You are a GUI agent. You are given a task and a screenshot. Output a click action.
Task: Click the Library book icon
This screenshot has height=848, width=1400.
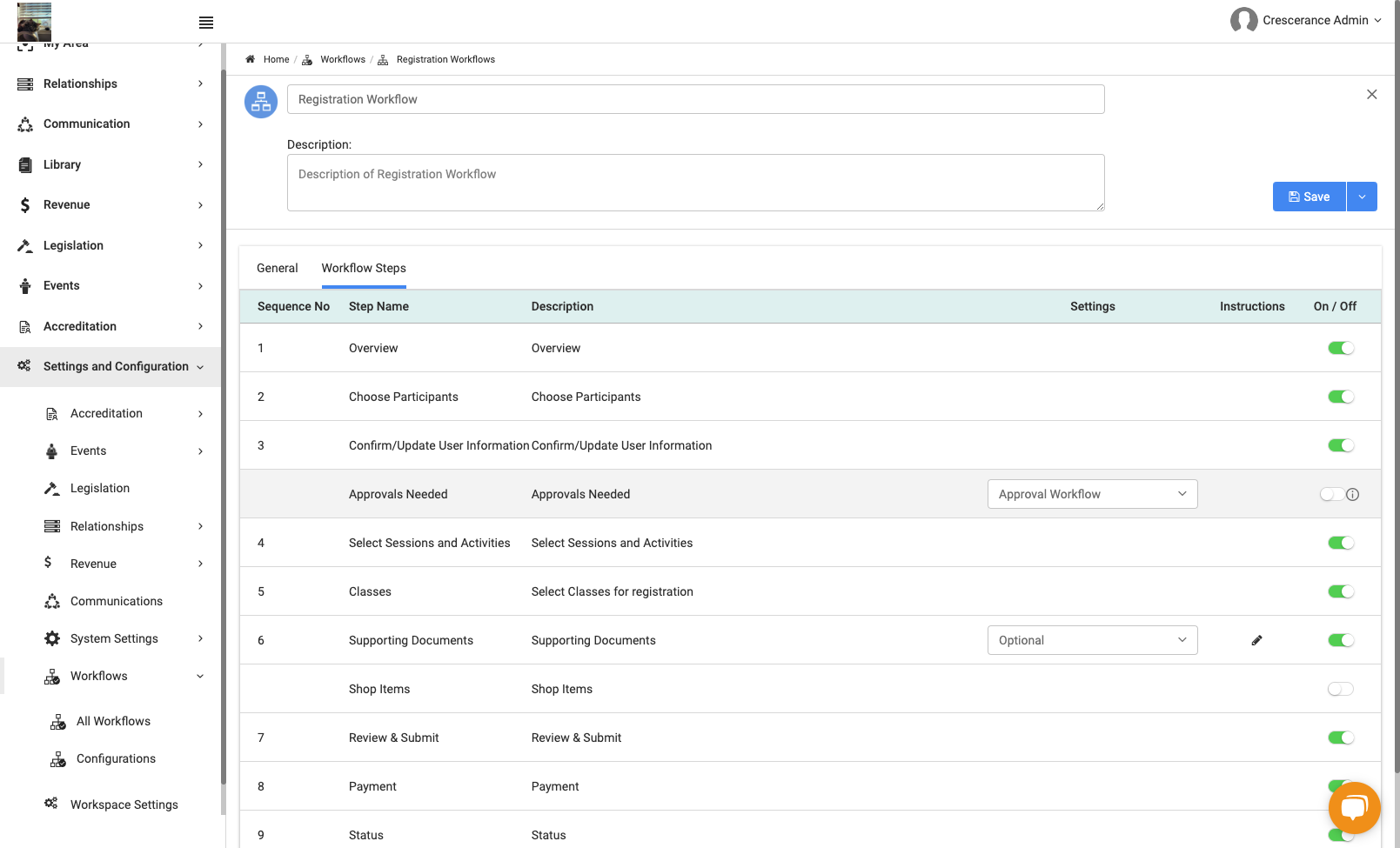25,164
